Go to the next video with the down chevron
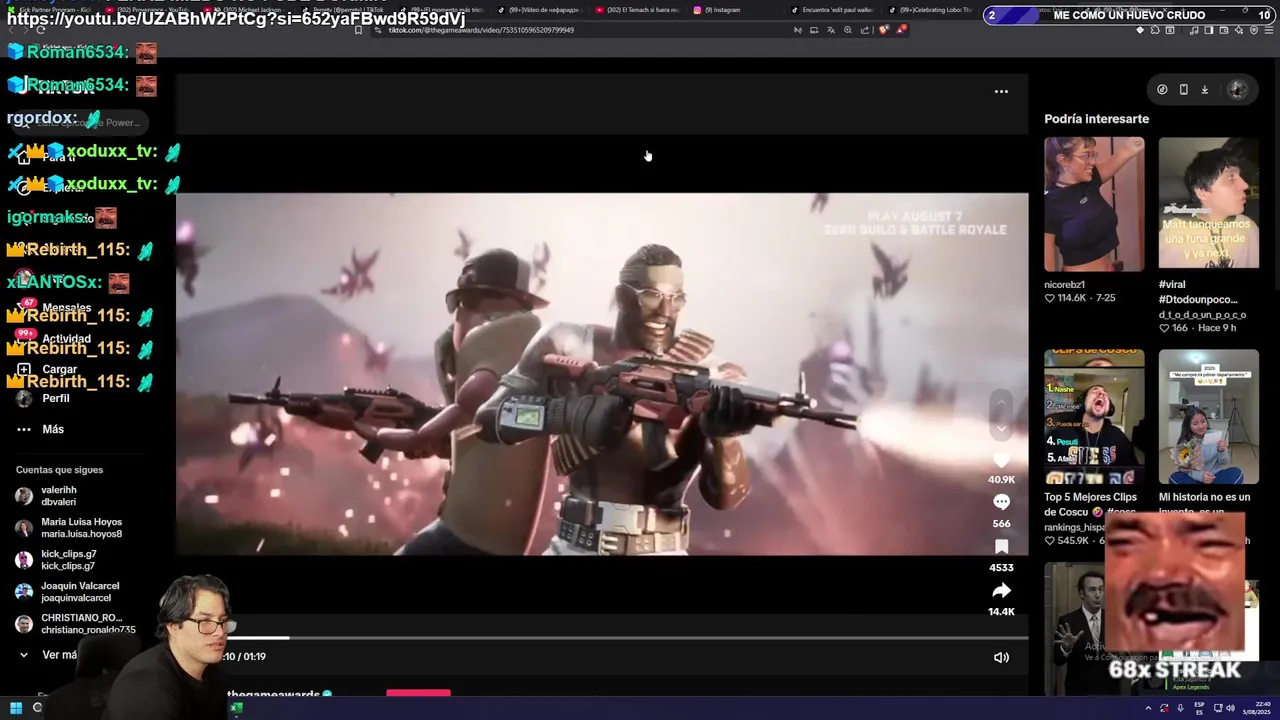Viewport: 1280px width, 720px height. 1001,428
